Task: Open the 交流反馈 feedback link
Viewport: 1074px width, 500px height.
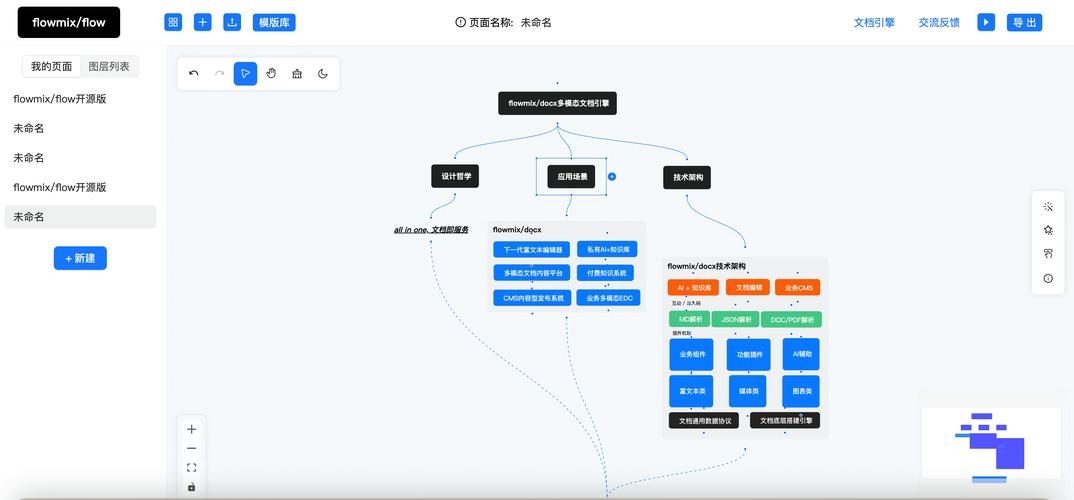Action: tap(938, 22)
